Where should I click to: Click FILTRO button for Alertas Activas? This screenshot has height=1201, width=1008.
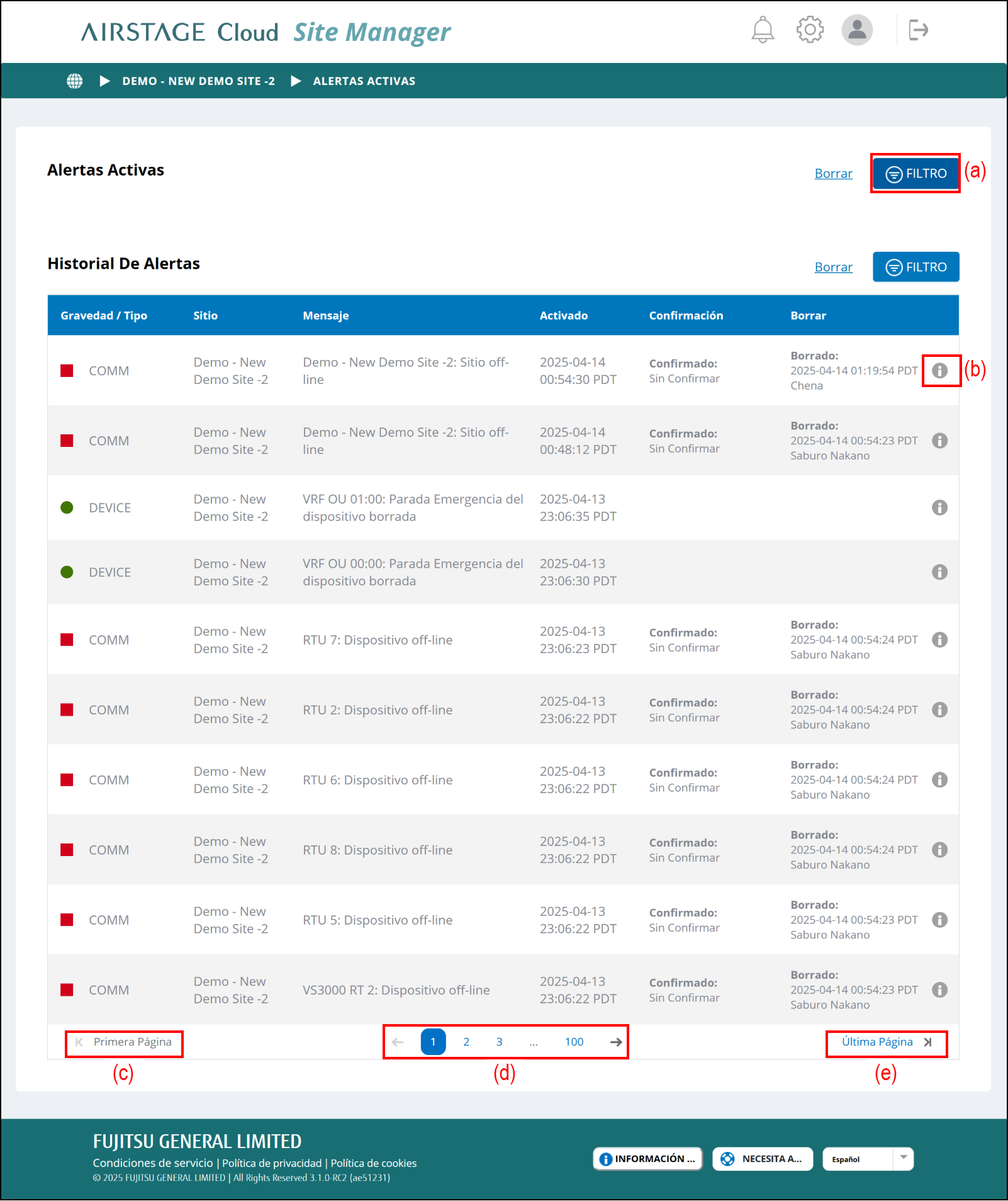tap(916, 174)
